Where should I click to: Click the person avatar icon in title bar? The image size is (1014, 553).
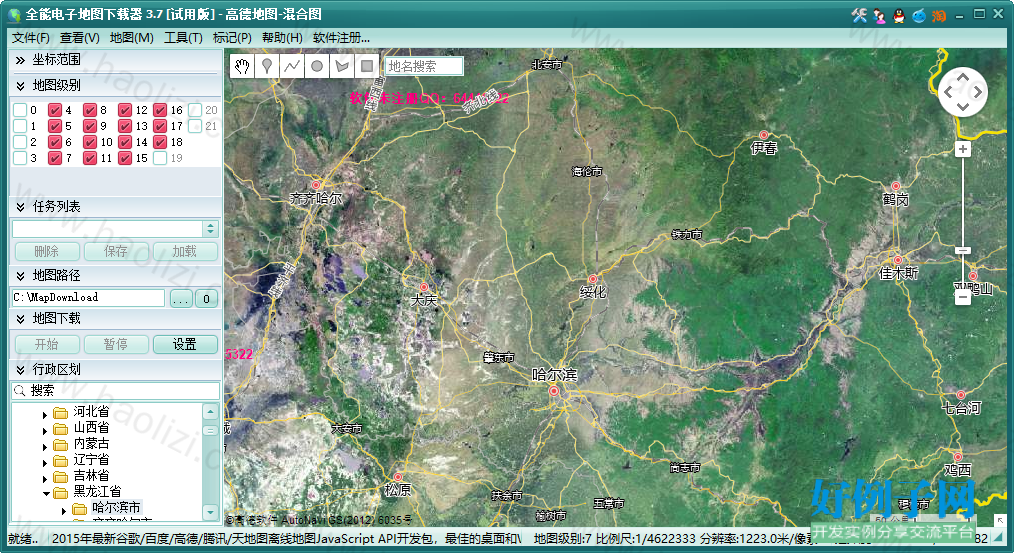tap(879, 15)
